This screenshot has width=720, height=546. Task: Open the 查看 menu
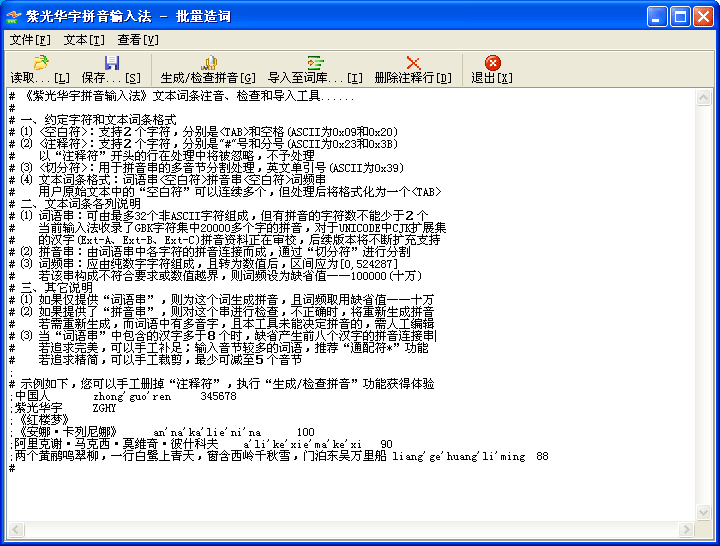click(138, 40)
